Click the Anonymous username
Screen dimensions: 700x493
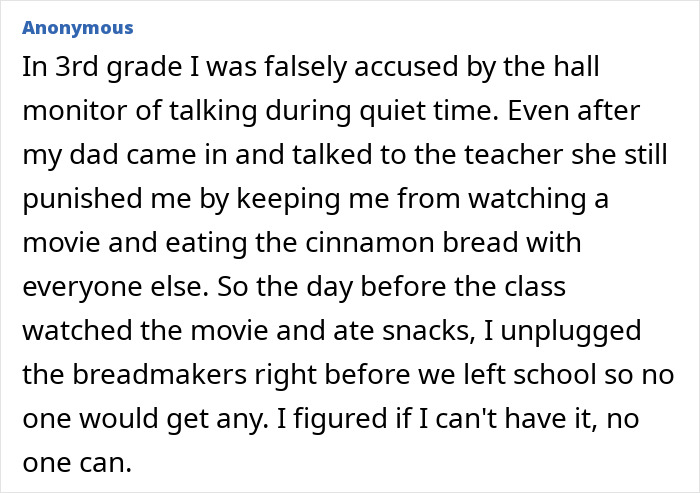(x=78, y=27)
